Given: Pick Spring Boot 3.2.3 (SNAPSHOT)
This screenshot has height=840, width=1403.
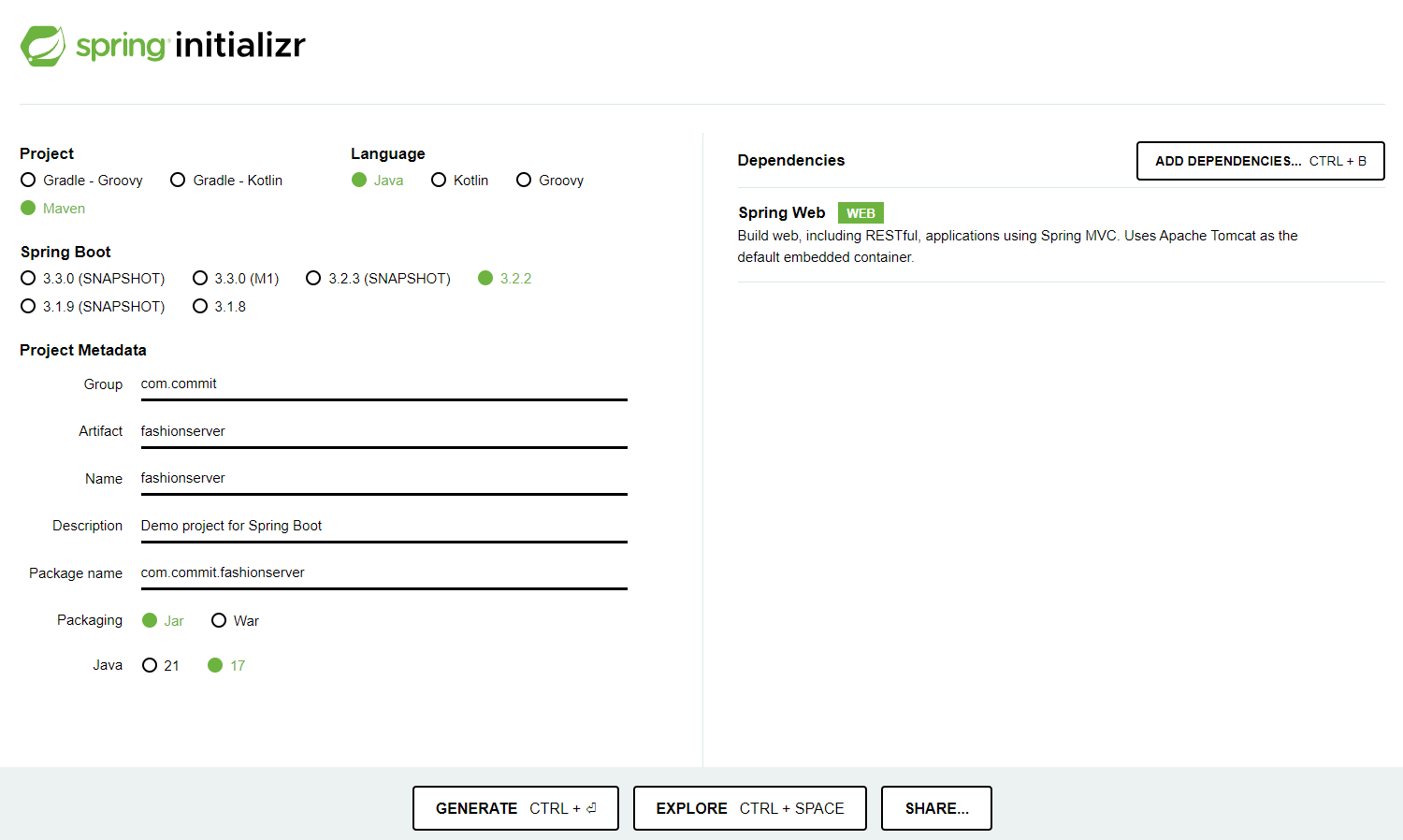Looking at the screenshot, I should (379, 279).
